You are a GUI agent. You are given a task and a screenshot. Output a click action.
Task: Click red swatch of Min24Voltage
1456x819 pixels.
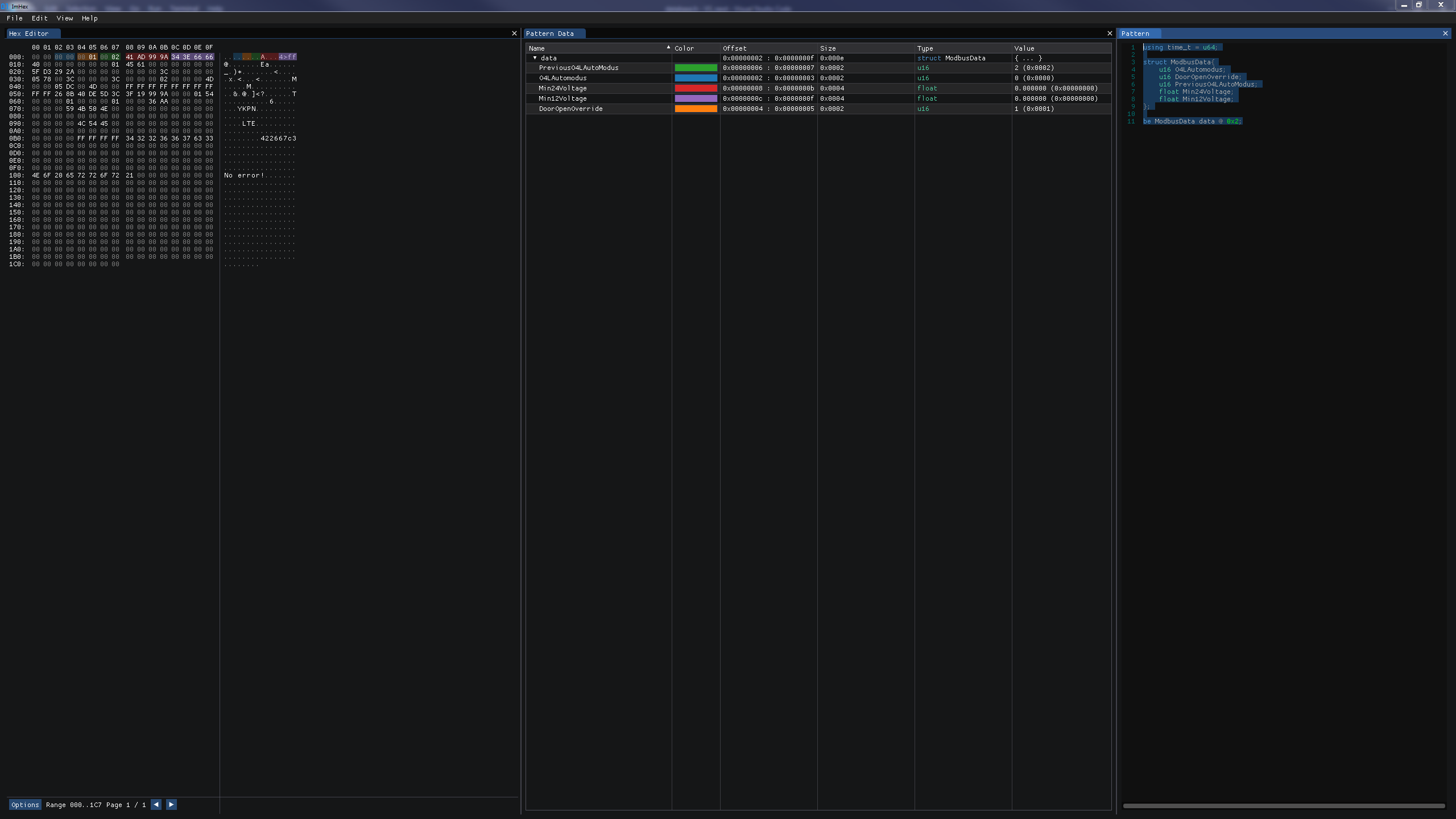tap(696, 88)
